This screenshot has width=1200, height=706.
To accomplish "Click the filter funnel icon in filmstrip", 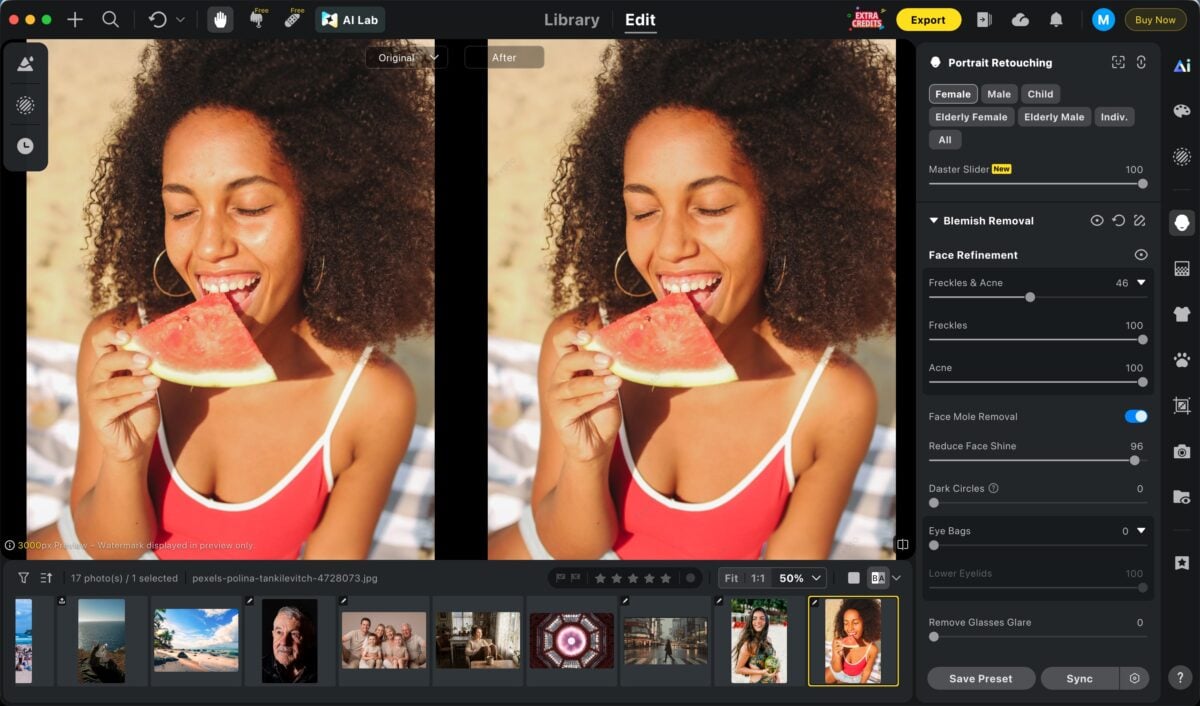I will [23, 578].
